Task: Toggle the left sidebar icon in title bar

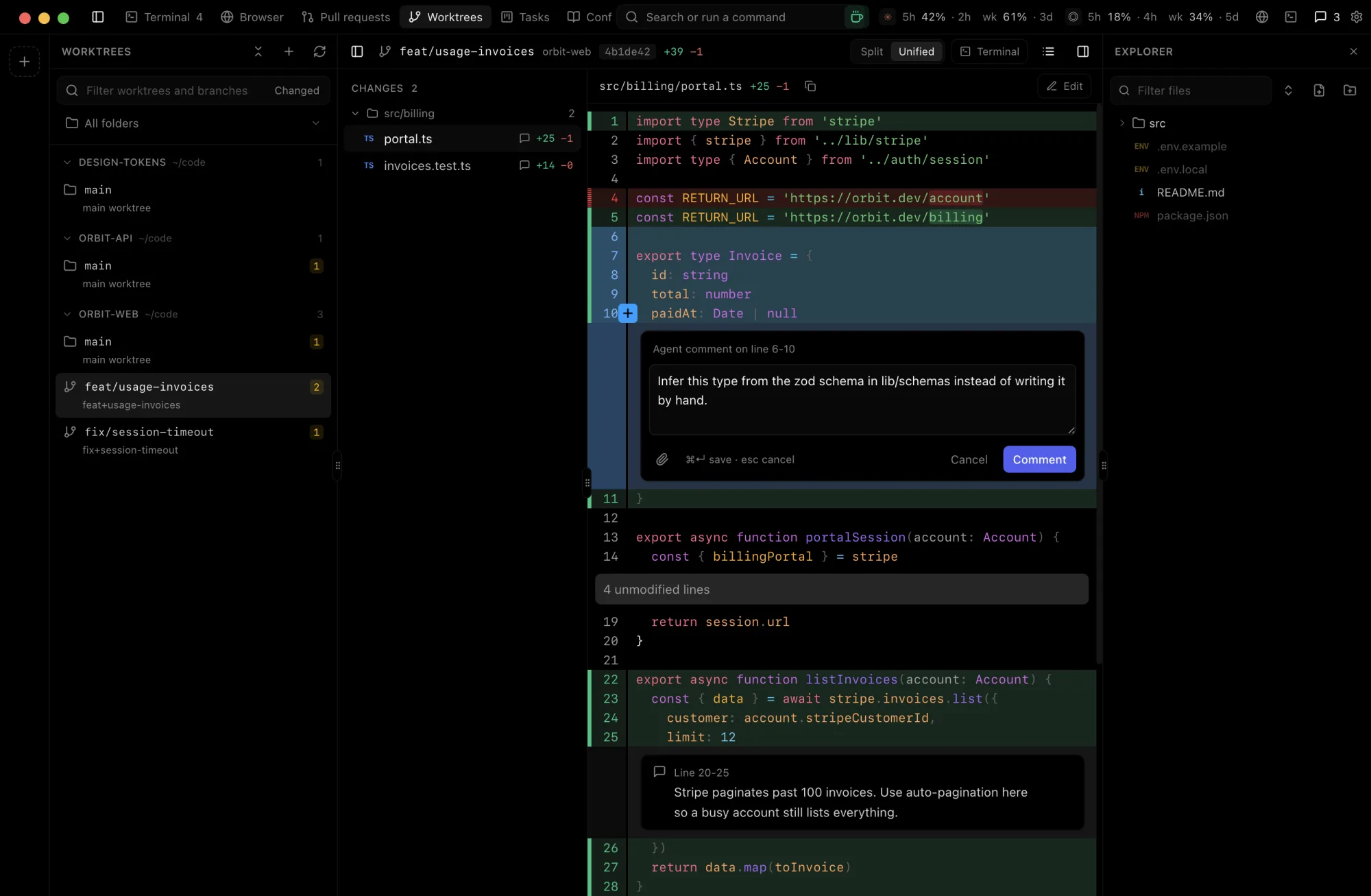Action: click(97, 17)
